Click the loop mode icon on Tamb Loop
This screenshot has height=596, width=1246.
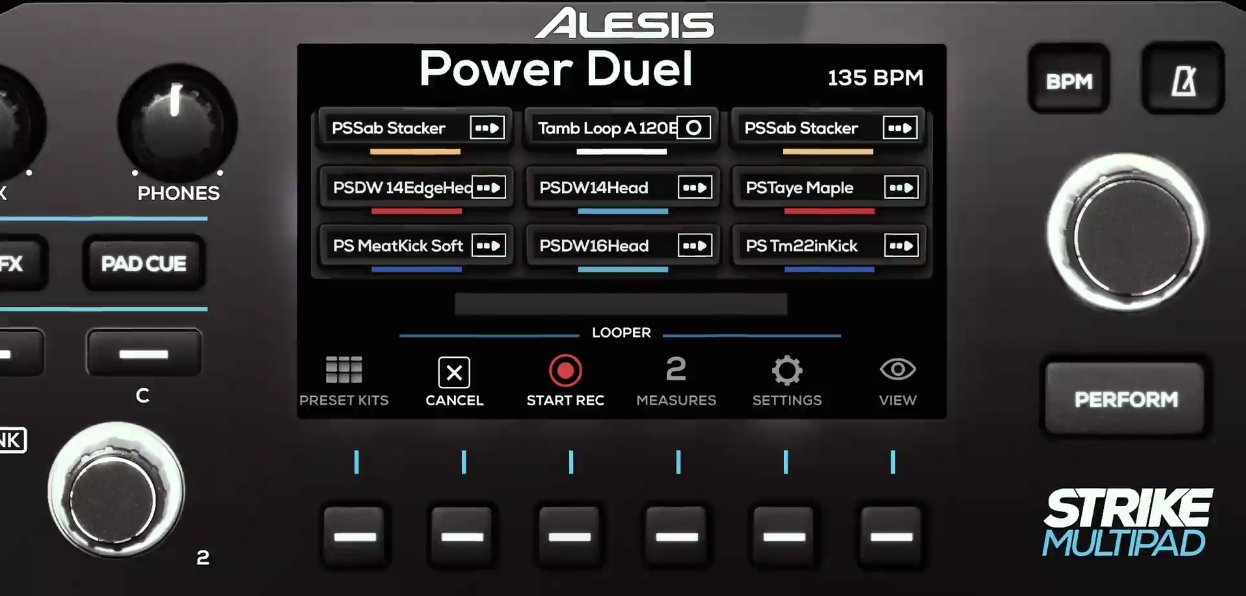pyautogui.click(x=695, y=128)
